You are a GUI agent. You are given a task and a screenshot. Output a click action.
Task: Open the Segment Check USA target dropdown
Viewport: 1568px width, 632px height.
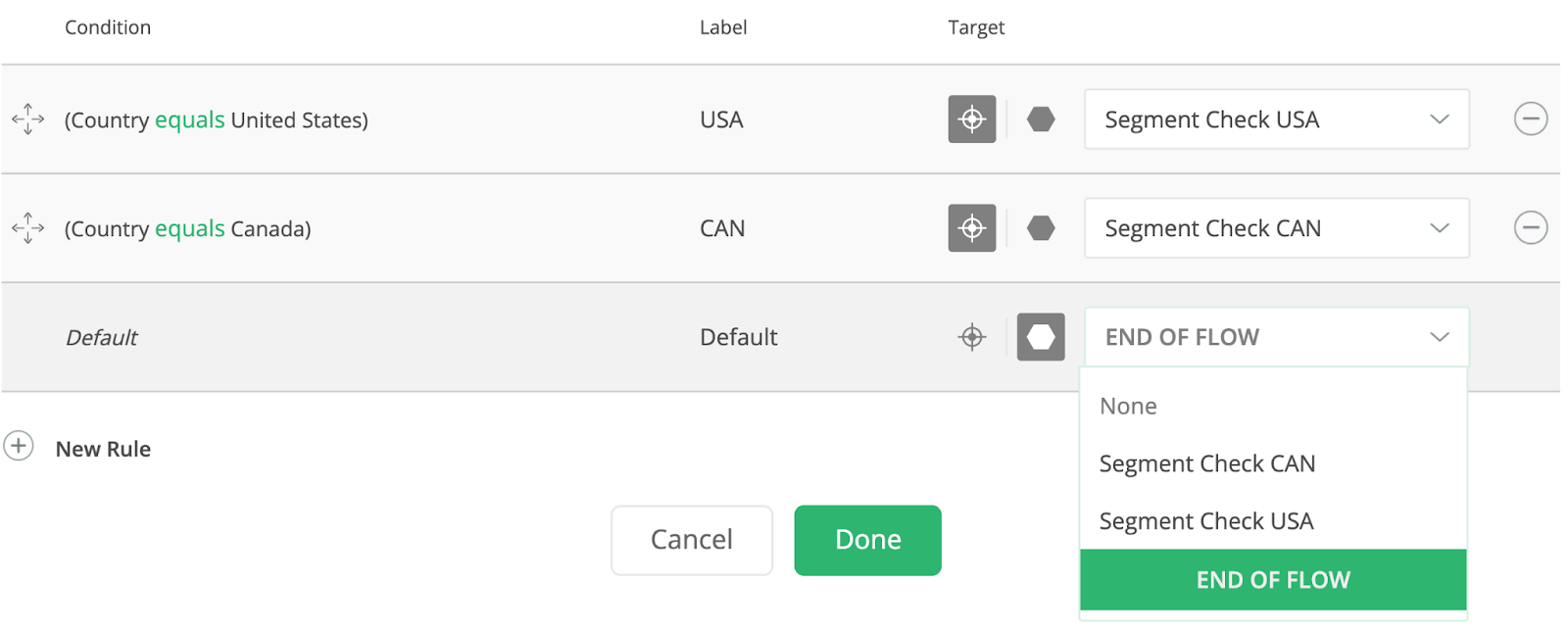[x=1276, y=120]
